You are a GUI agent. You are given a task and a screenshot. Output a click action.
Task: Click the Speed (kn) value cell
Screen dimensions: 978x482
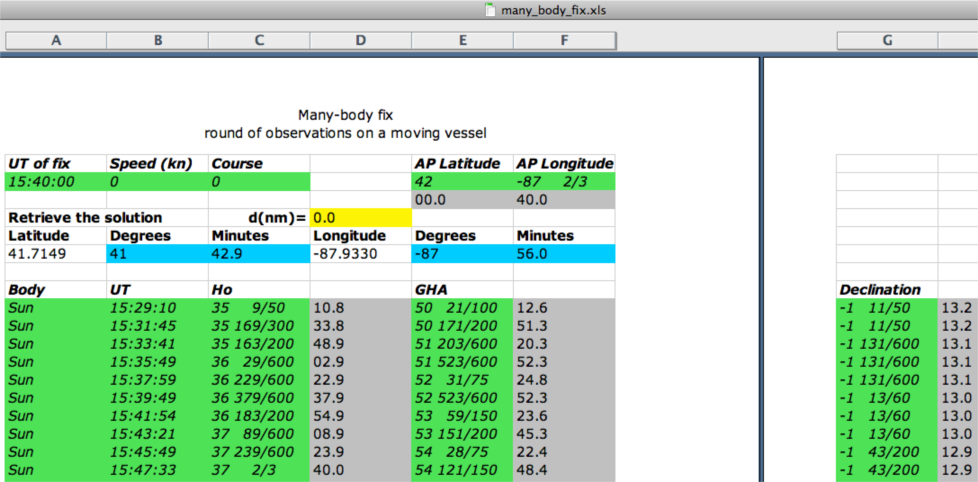[158, 182]
